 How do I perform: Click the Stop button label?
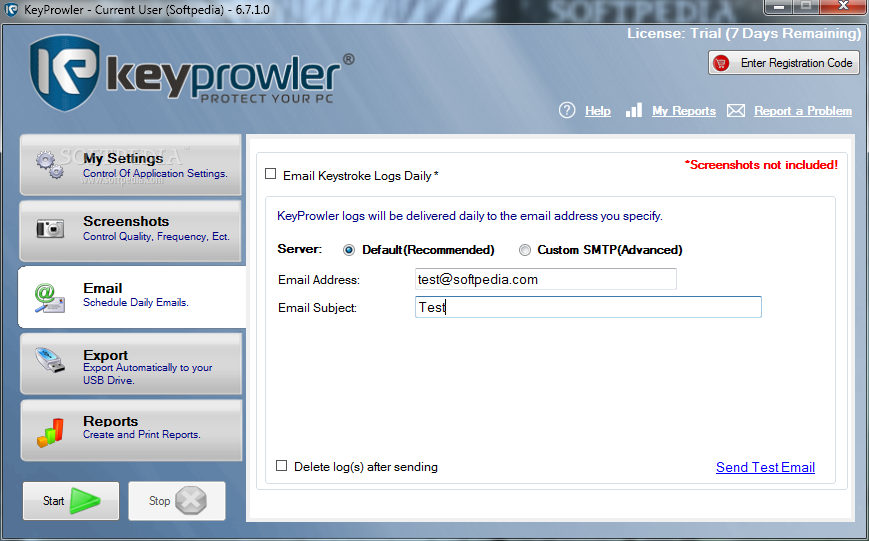tap(159, 501)
